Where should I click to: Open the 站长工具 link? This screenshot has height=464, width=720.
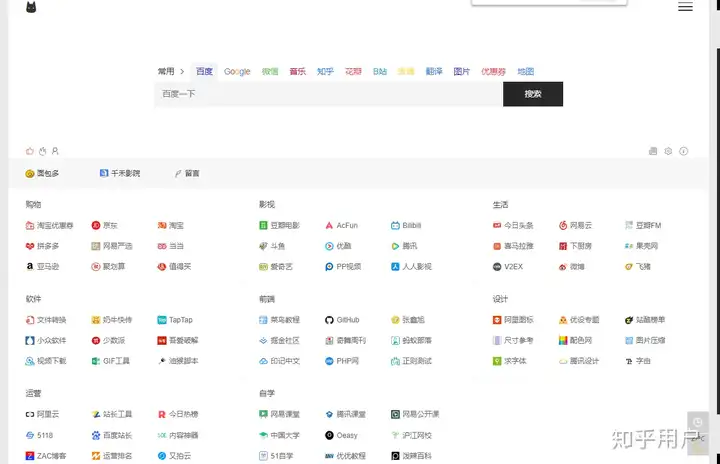[x=112, y=414]
